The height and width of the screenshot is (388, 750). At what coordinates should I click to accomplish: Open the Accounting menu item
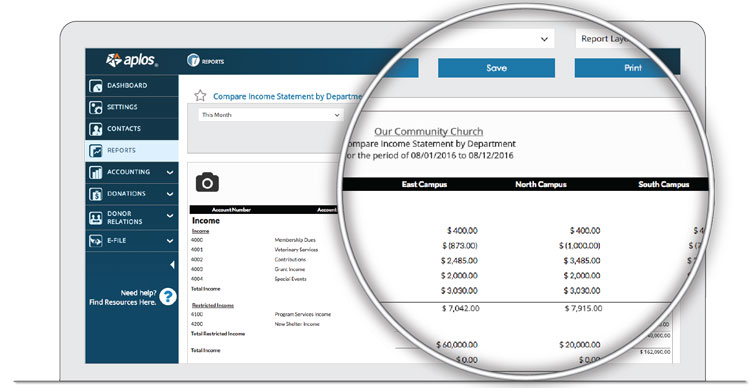pyautogui.click(x=132, y=172)
